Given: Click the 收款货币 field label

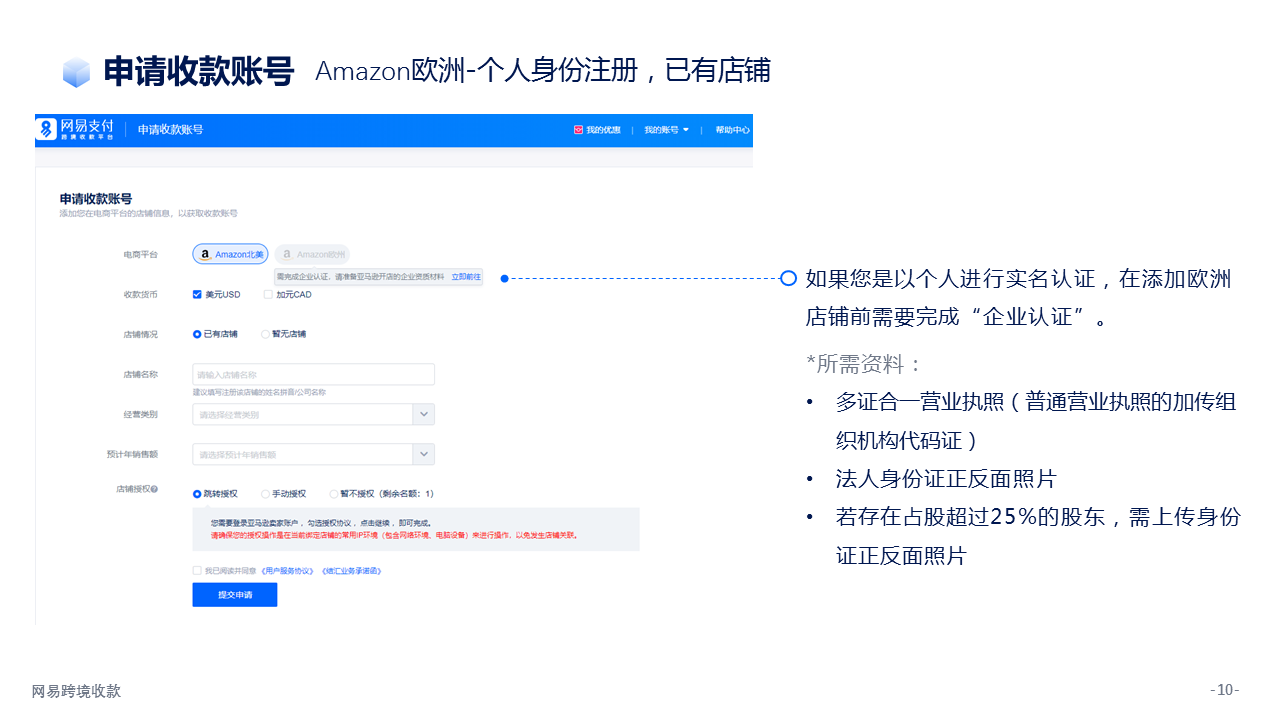Looking at the screenshot, I should pos(140,294).
